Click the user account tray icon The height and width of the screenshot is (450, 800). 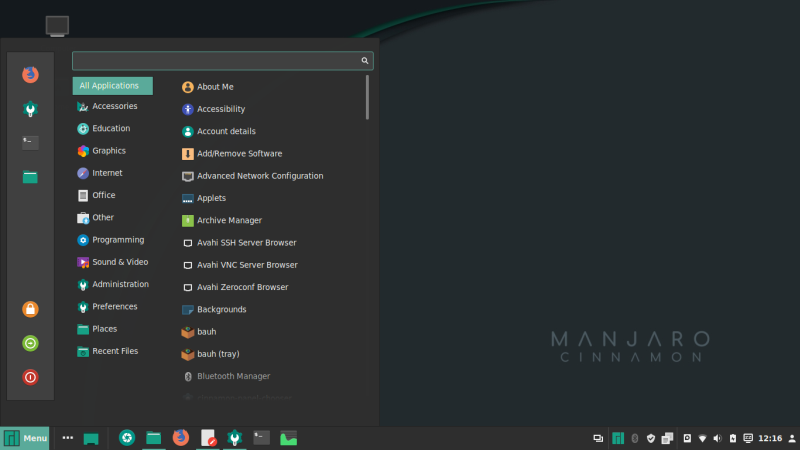pyautogui.click(x=792, y=438)
